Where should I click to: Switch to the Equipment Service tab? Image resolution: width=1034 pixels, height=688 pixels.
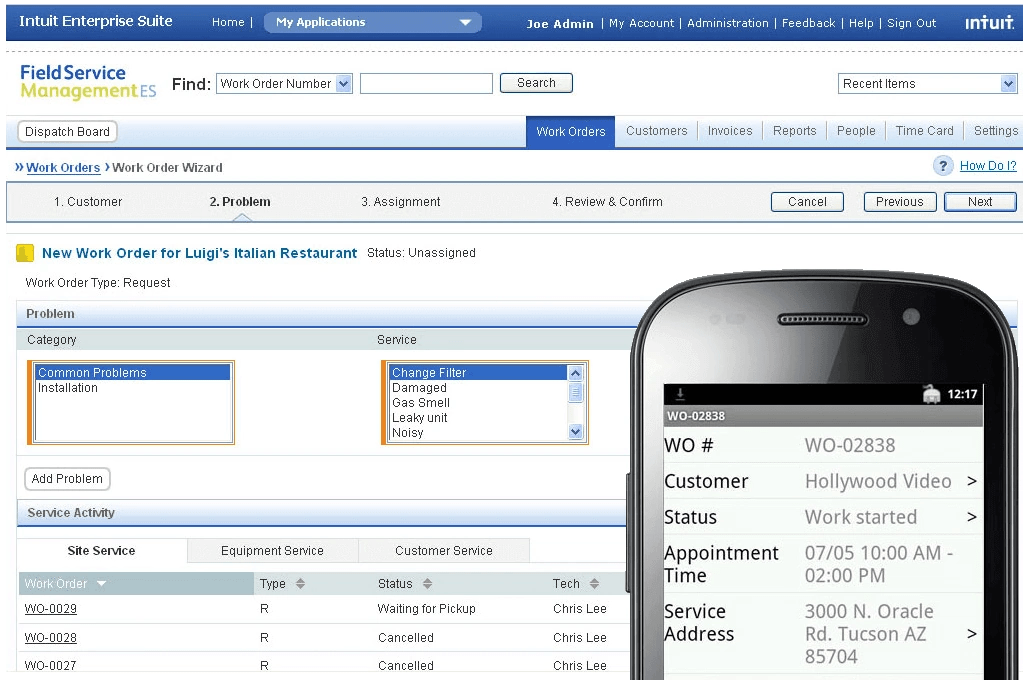coord(272,550)
